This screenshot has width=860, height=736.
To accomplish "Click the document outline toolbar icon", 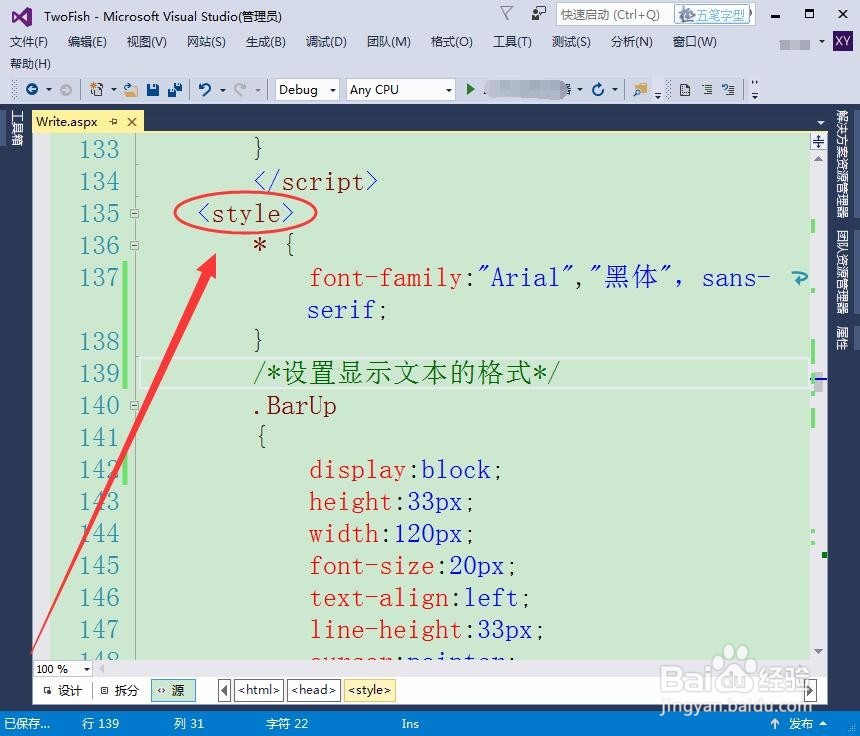I will coord(684,89).
